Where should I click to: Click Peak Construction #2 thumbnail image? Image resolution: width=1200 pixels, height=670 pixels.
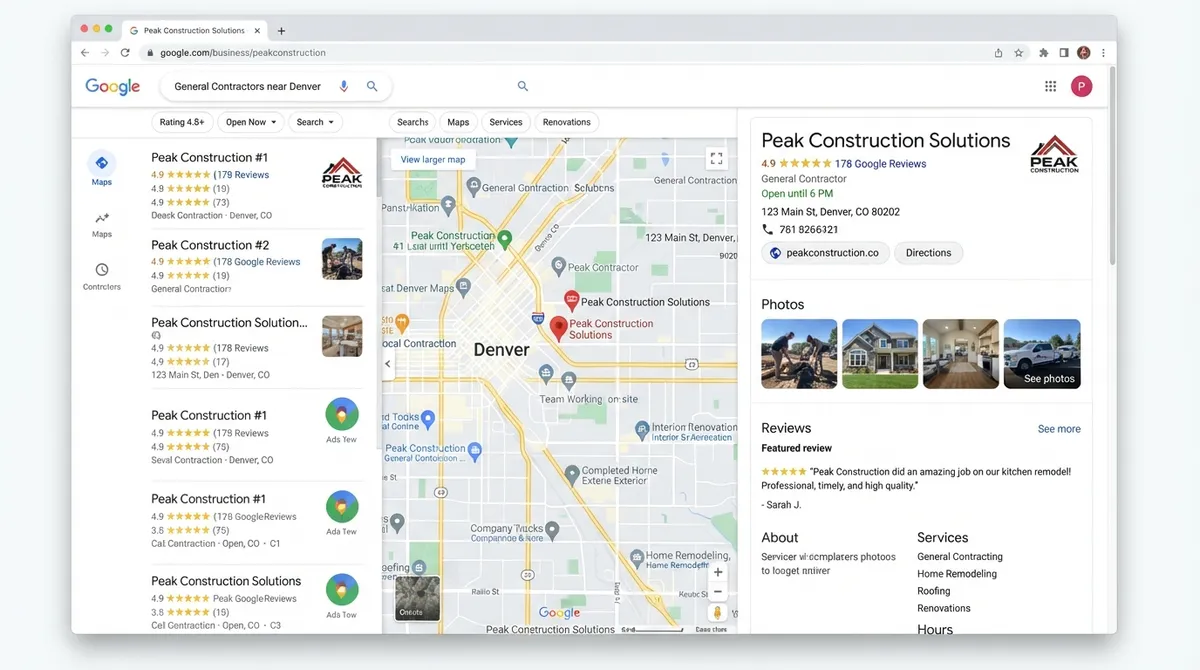pos(342,259)
